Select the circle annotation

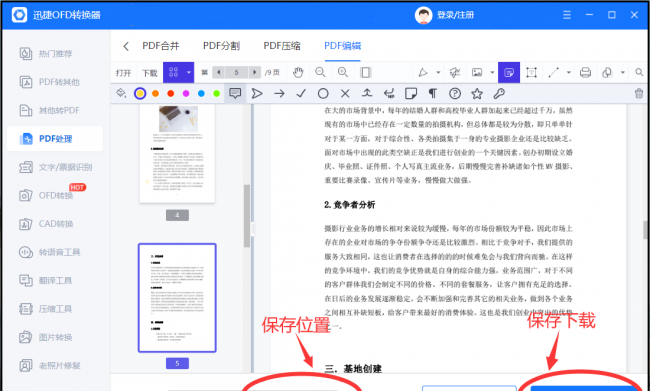(x=323, y=94)
